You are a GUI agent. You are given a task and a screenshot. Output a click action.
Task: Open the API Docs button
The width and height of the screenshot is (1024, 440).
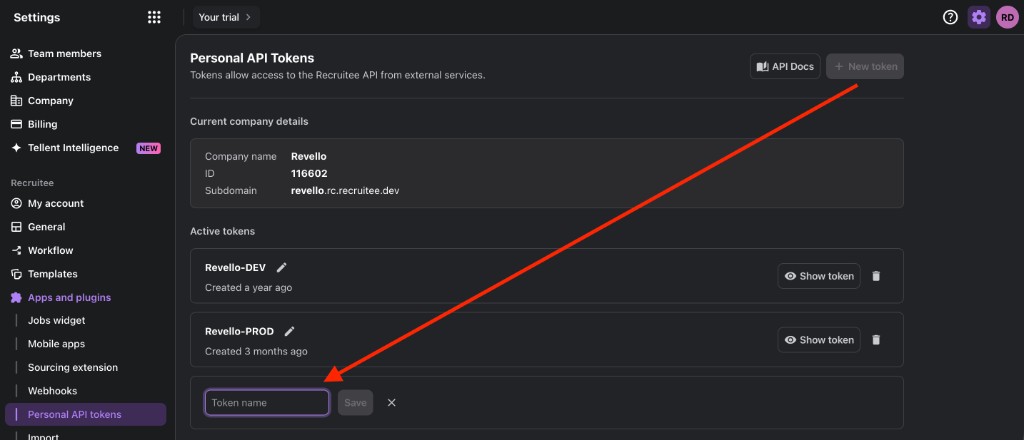coord(785,67)
